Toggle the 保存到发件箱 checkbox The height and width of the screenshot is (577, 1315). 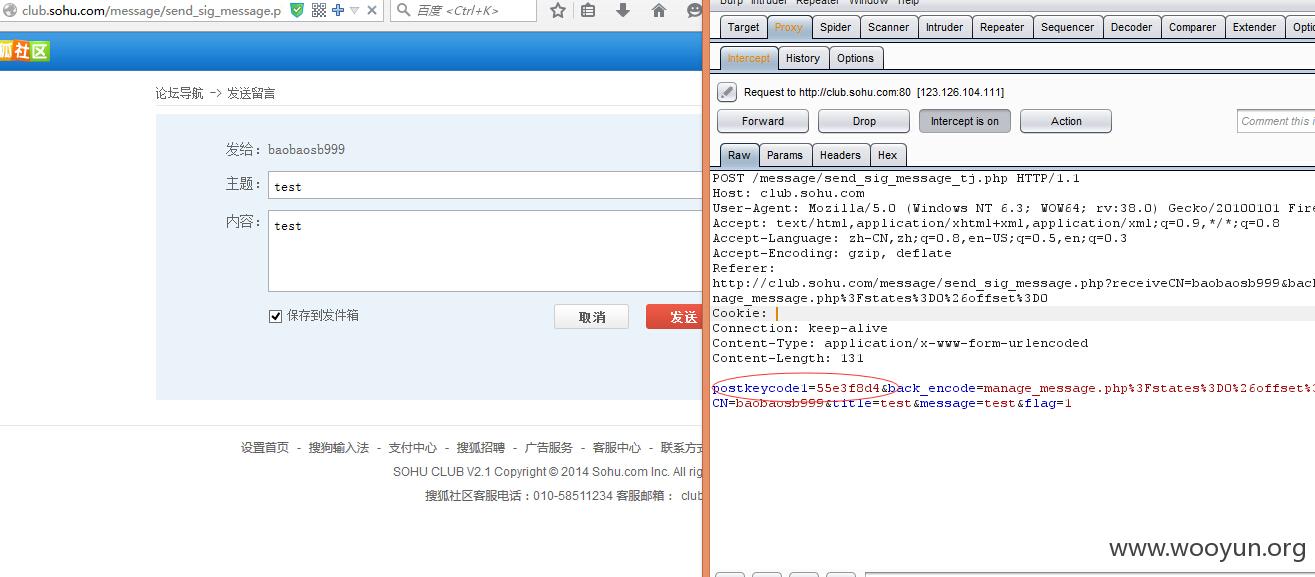tap(276, 316)
